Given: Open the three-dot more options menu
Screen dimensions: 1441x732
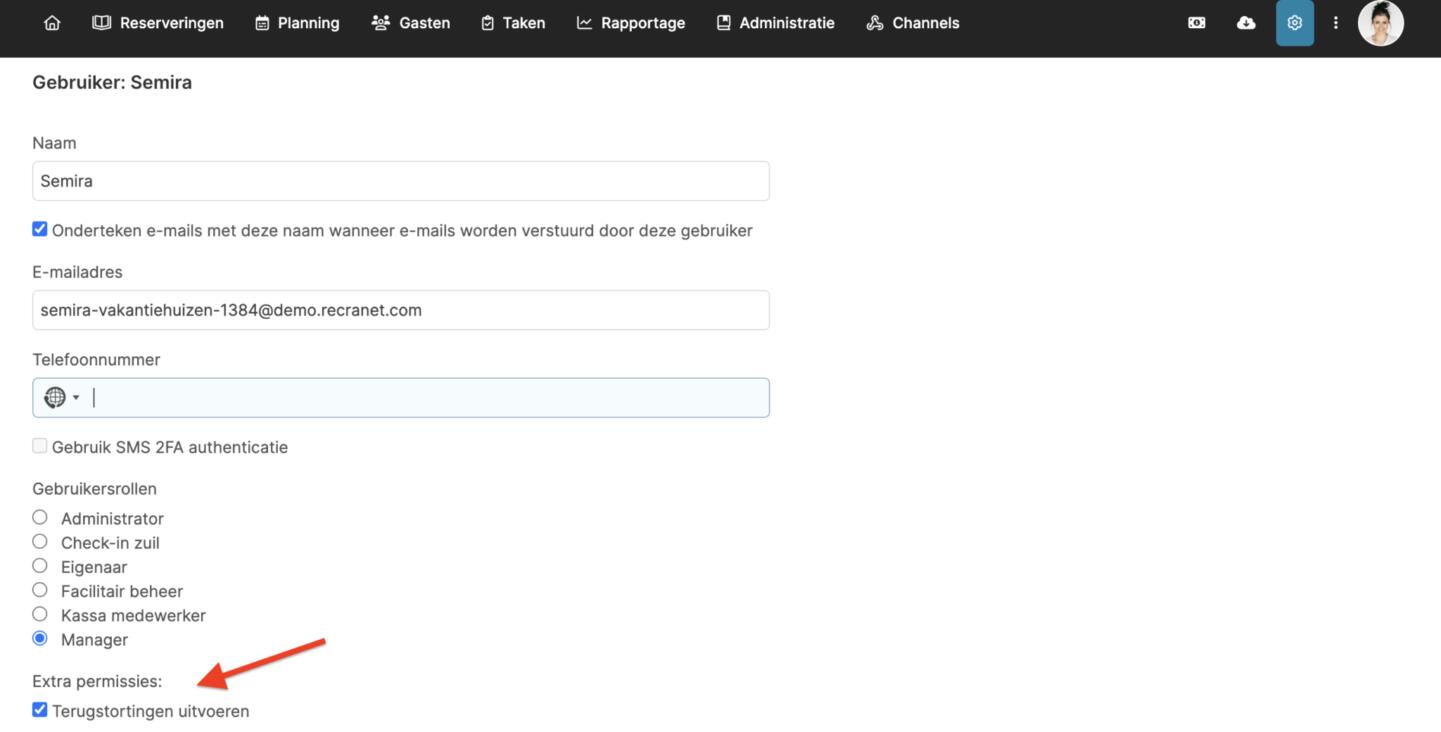Looking at the screenshot, I should point(1335,23).
